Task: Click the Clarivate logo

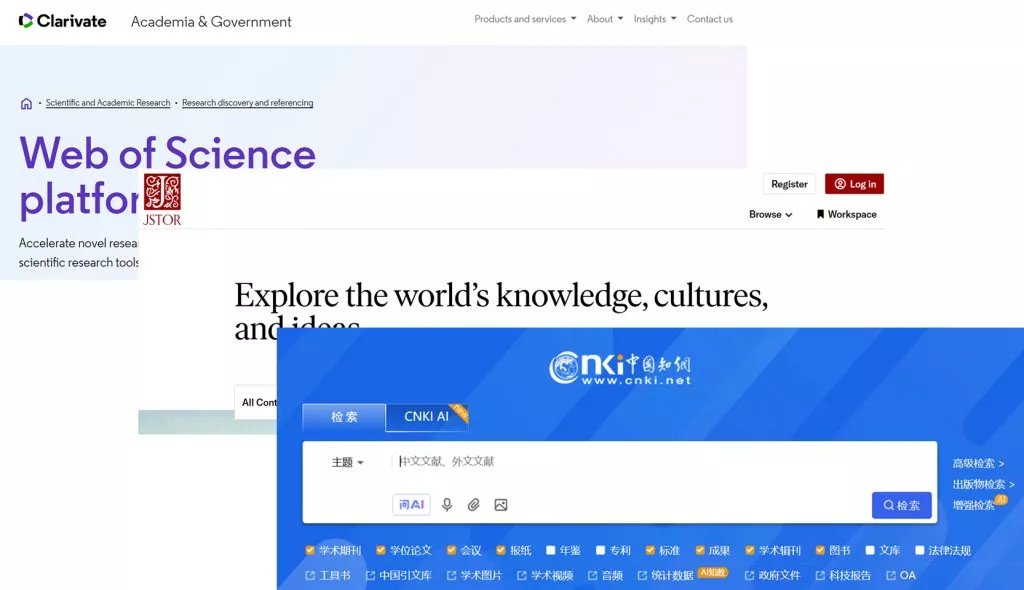Action: [62, 19]
